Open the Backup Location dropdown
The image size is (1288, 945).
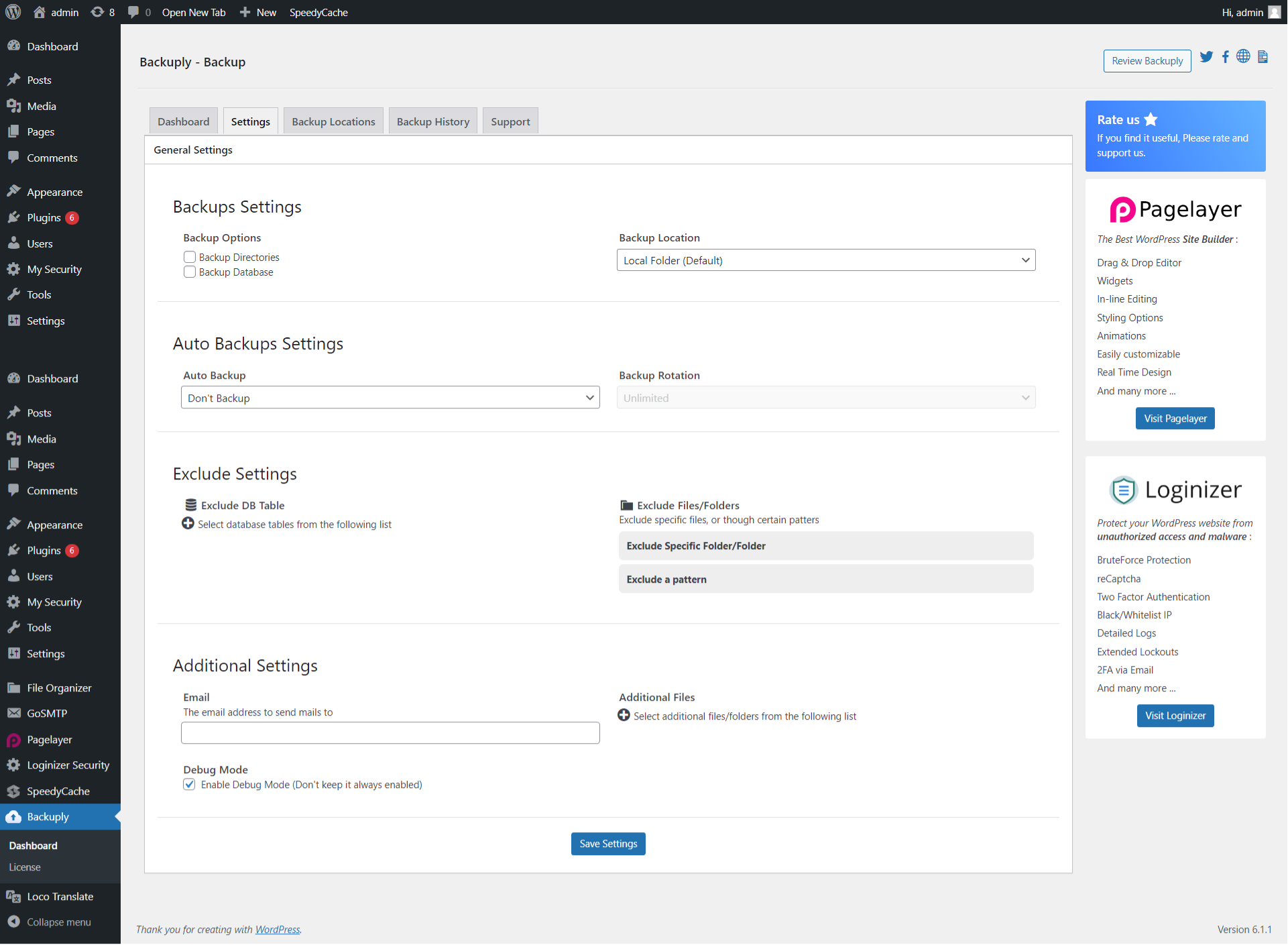click(825, 260)
